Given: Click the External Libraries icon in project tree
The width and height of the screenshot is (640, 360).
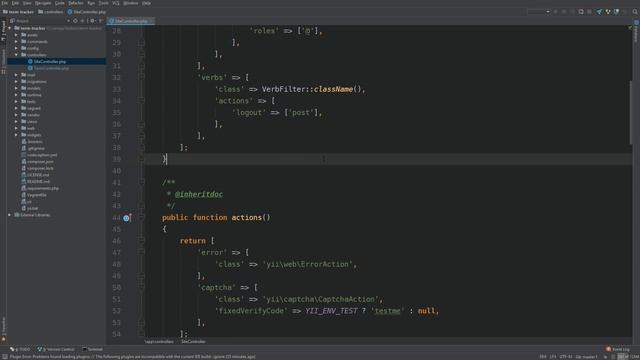Looking at the screenshot, I should tap(17, 215).
